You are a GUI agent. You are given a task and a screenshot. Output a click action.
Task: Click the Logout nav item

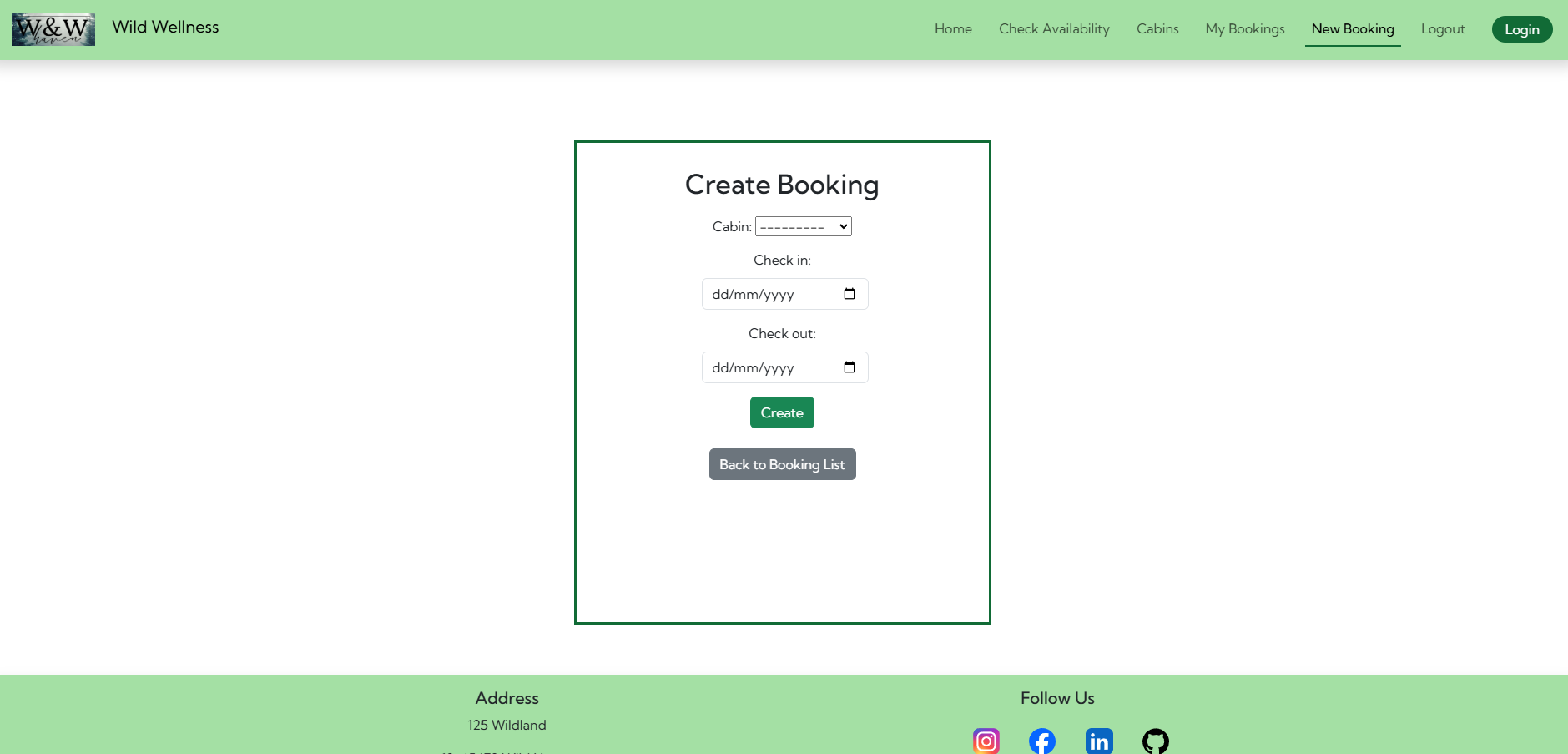(x=1443, y=29)
